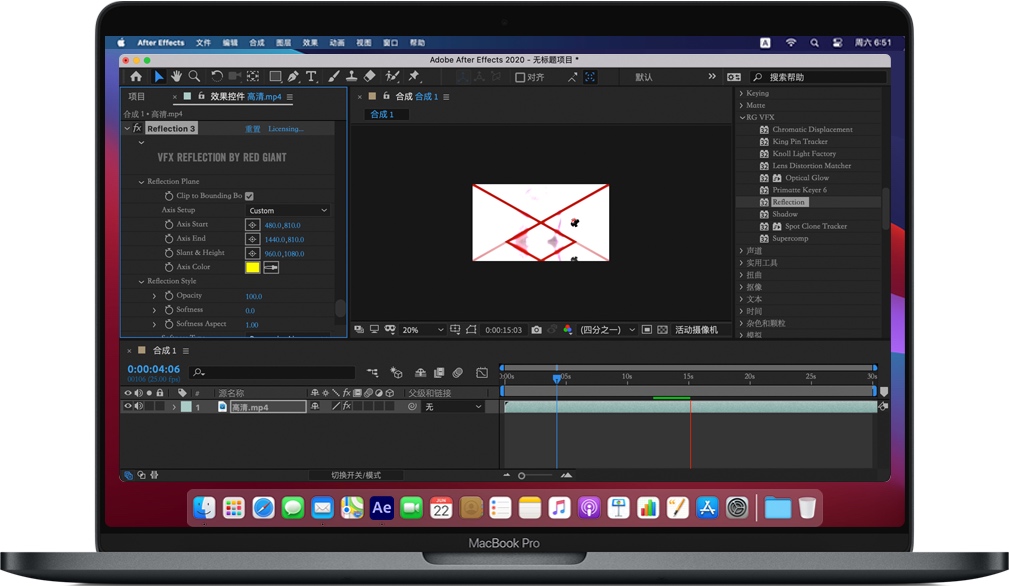Open the 效果 menu in the menu bar
The image size is (1009, 586).
pyautogui.click(x=310, y=42)
